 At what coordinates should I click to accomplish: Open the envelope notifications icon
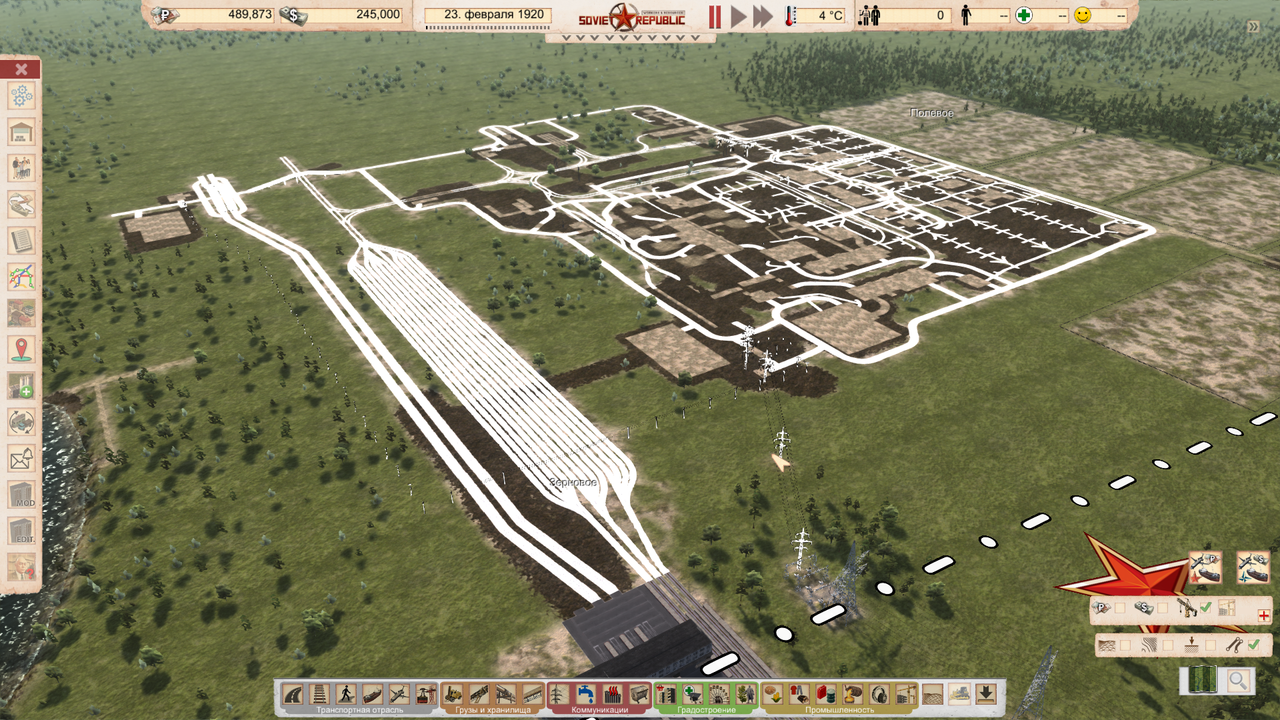pos(21,459)
